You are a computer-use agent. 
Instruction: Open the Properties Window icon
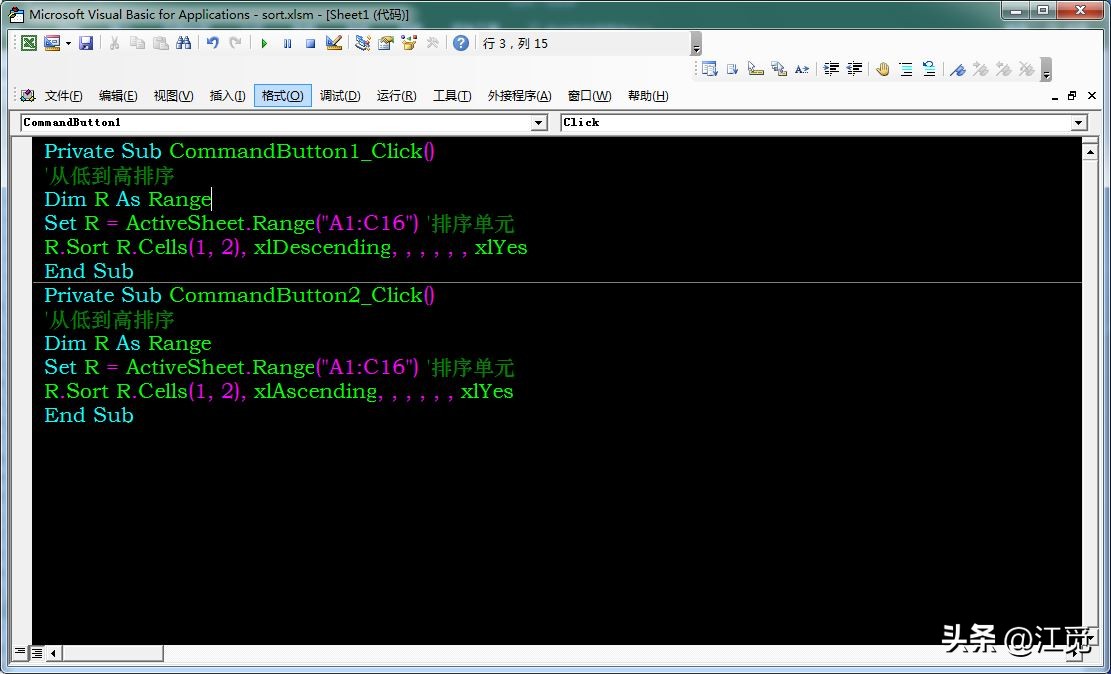pyautogui.click(x=385, y=43)
